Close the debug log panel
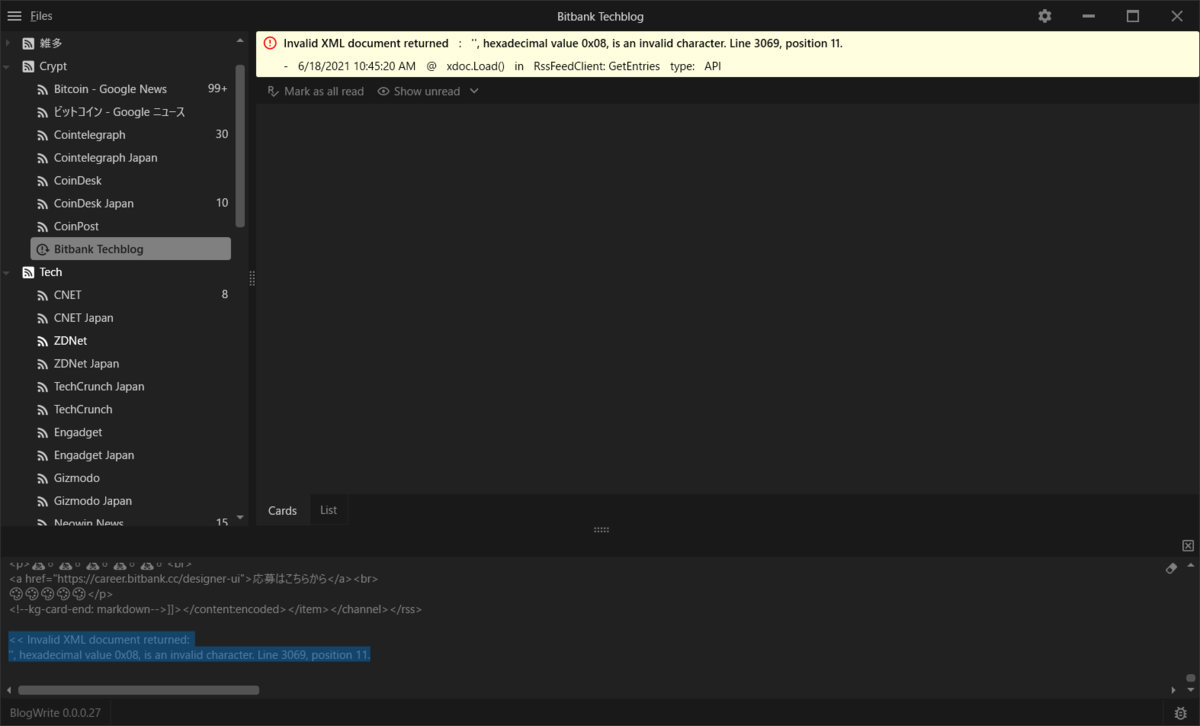1200x726 pixels. point(1188,545)
